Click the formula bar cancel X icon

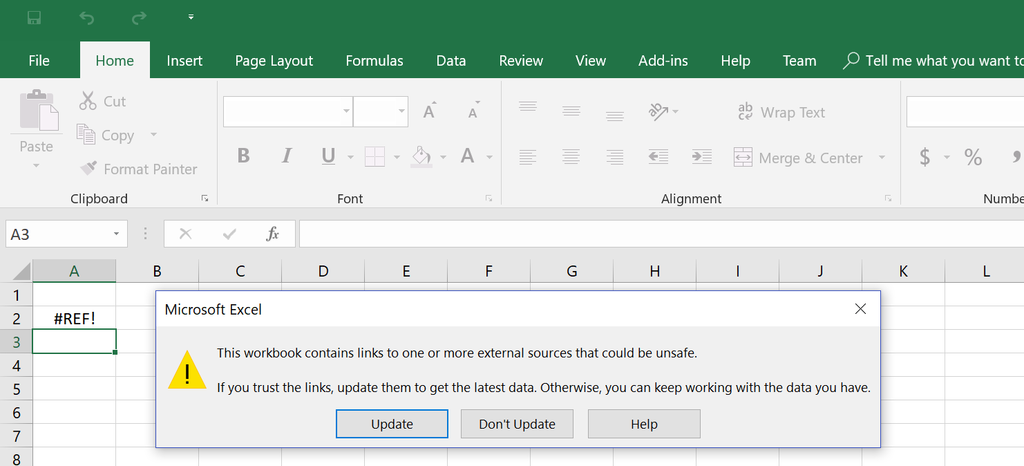(185, 234)
